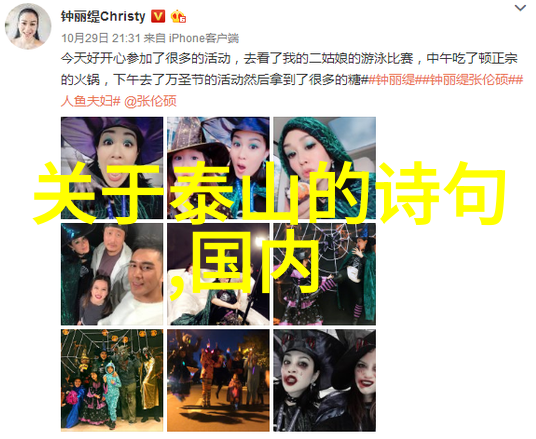Screen dimensions: 536x439
Task: View the middle photo of costumed person sitting
Action: [x=218, y=274]
